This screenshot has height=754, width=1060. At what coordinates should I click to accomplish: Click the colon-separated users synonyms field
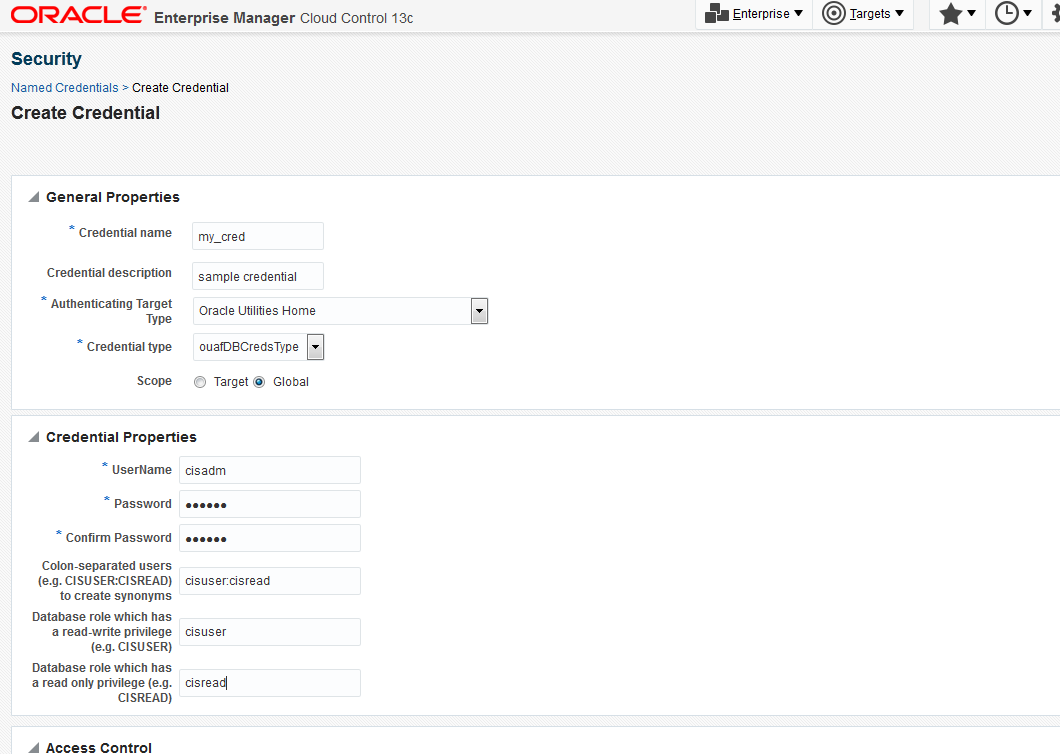(x=270, y=581)
